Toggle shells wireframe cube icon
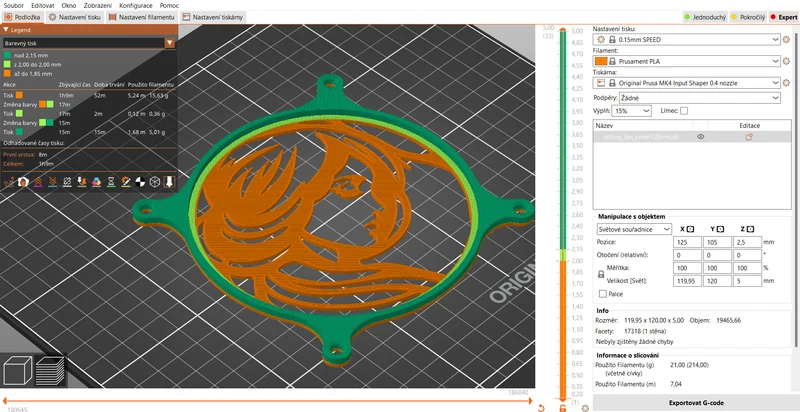 [155, 182]
